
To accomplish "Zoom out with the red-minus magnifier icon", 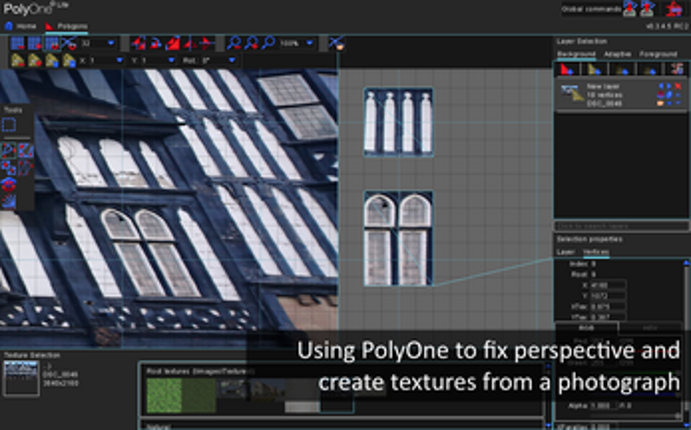I will pyautogui.click(x=234, y=43).
